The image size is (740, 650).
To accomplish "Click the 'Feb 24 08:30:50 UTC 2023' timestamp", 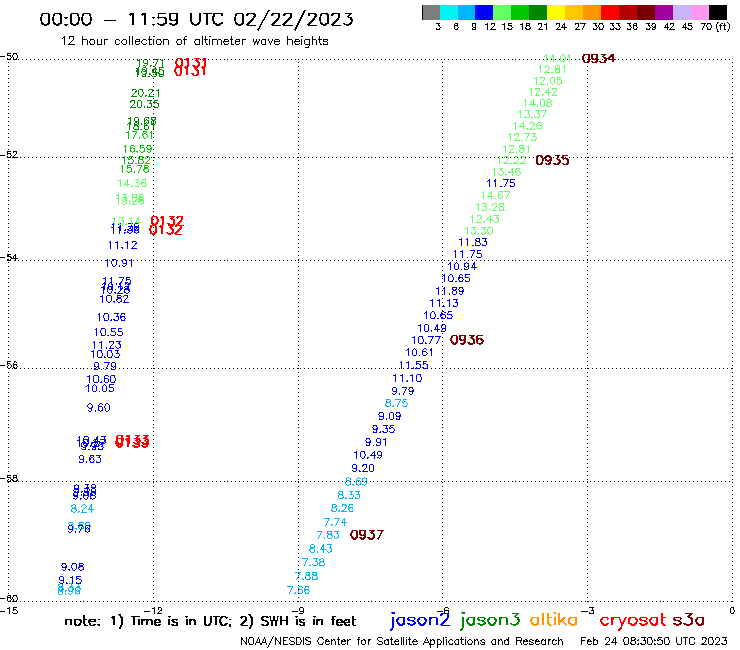I will pyautogui.click(x=654, y=641).
